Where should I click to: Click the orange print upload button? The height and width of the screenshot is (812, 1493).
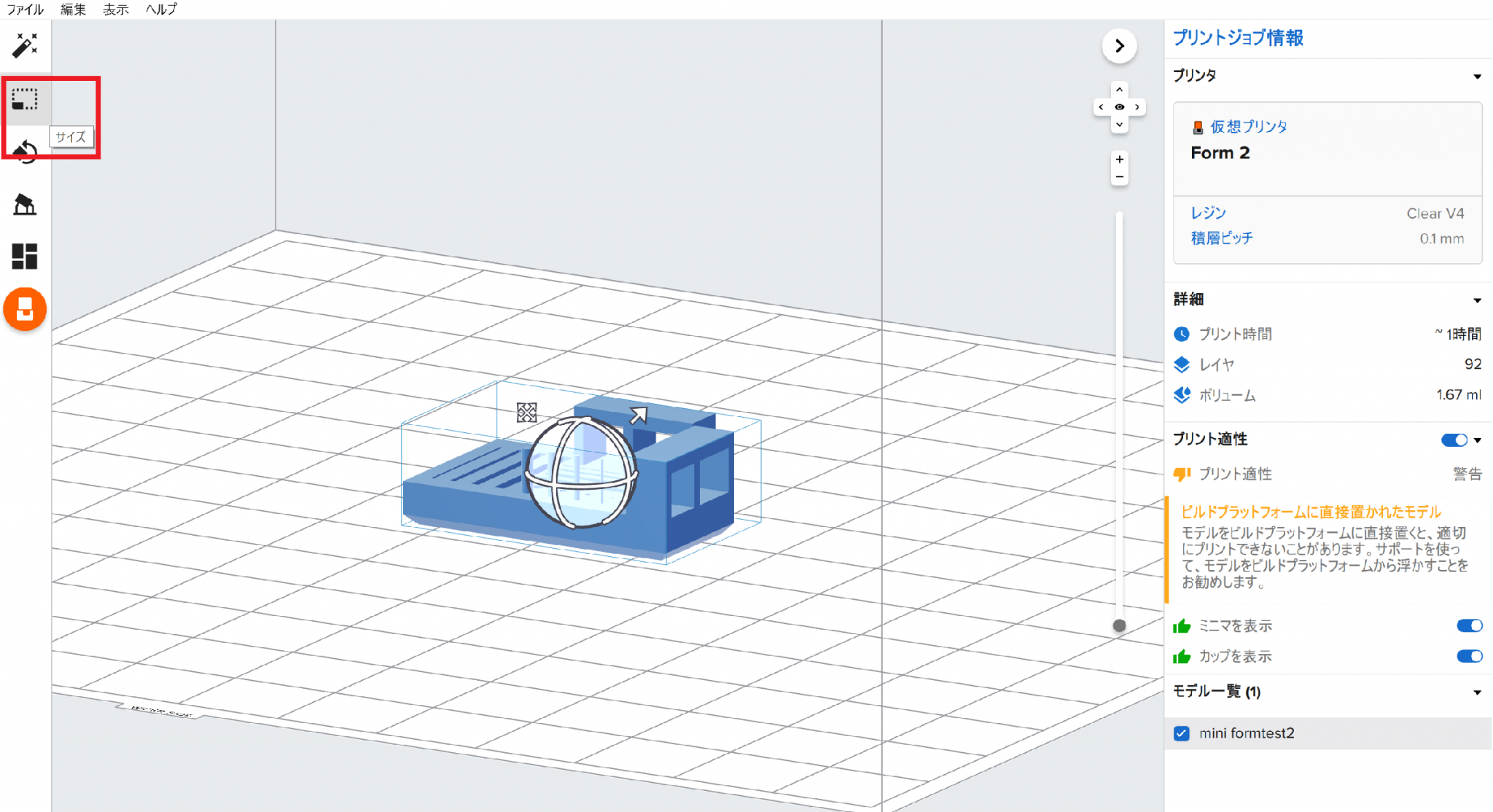coord(25,309)
